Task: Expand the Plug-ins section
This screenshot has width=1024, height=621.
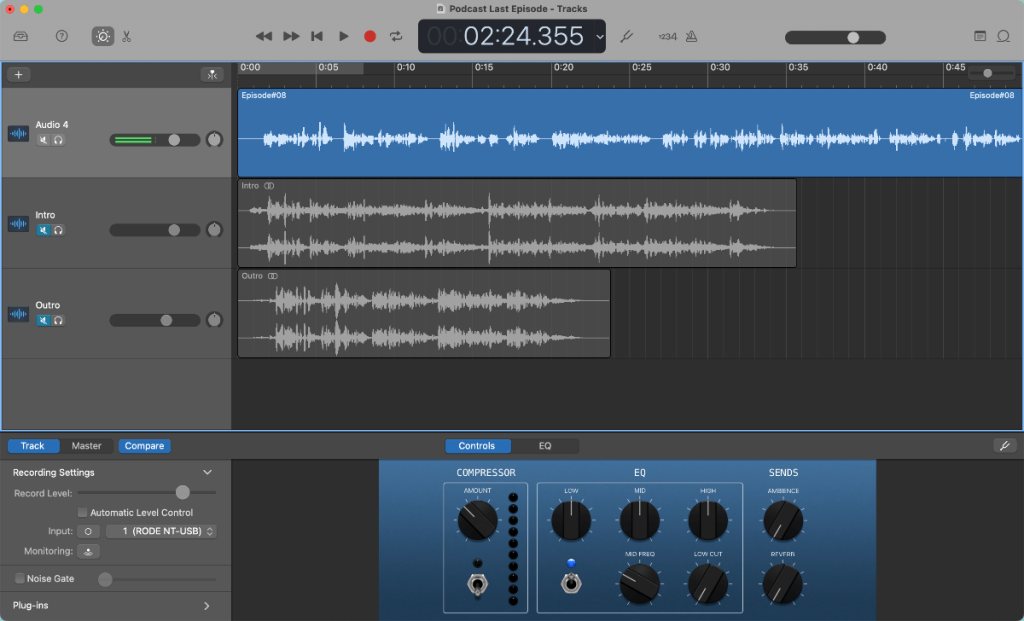Action: point(207,605)
